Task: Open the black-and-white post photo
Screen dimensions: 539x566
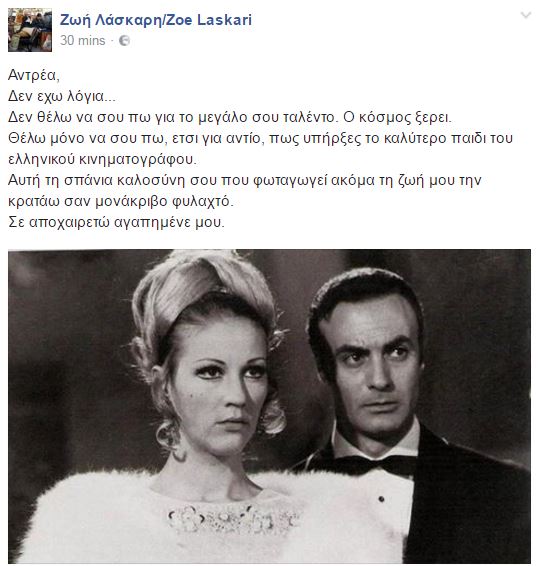Action: (x=269, y=406)
